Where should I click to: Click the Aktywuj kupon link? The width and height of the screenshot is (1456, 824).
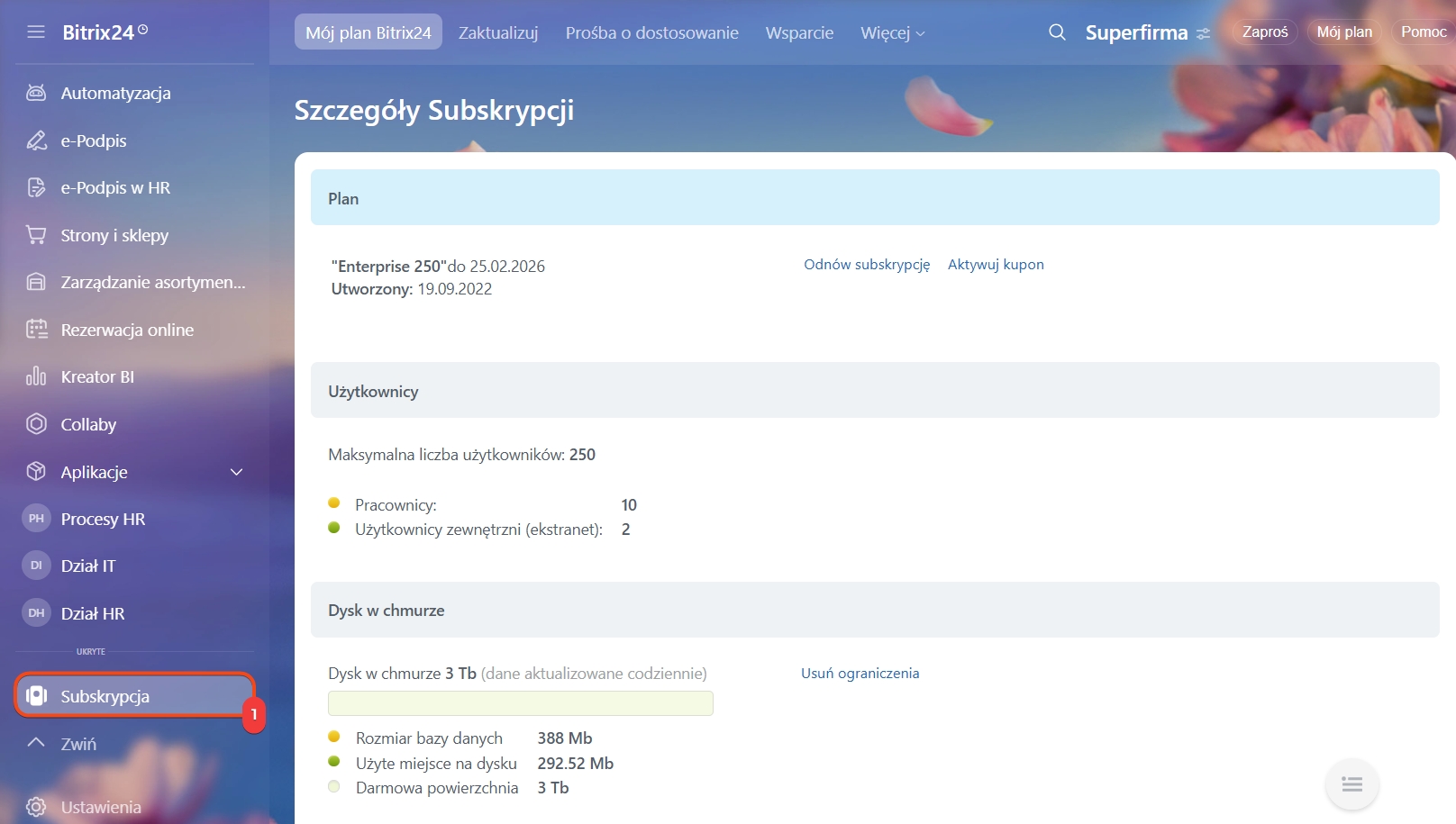[x=996, y=265]
